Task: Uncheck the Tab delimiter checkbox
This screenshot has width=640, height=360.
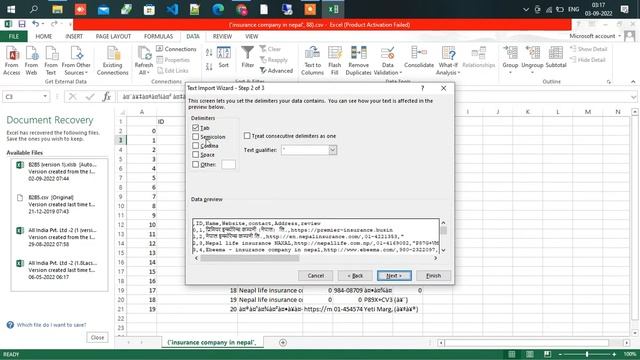Action: (196, 128)
